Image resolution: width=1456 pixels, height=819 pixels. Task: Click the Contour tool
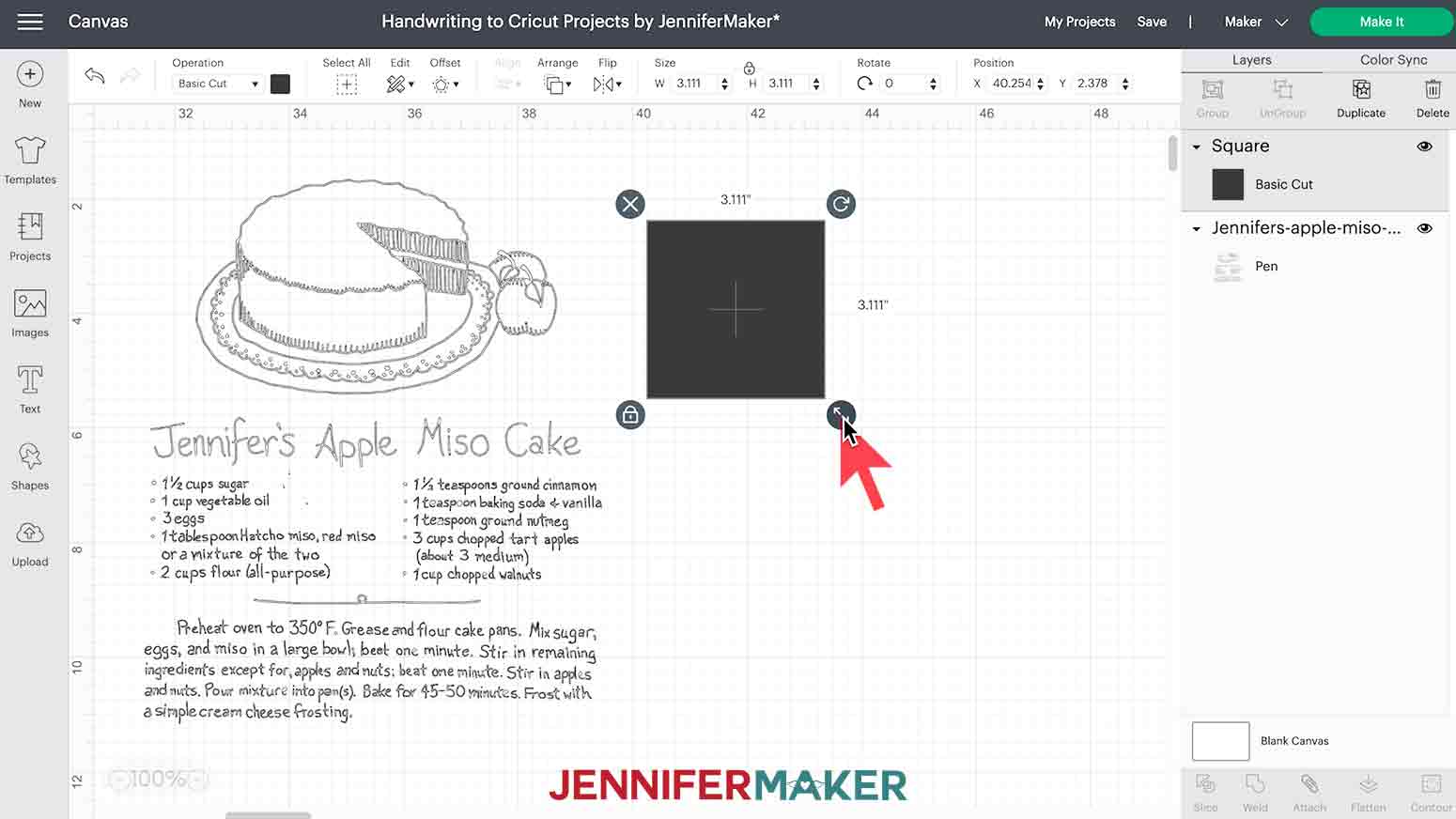coord(1431,793)
